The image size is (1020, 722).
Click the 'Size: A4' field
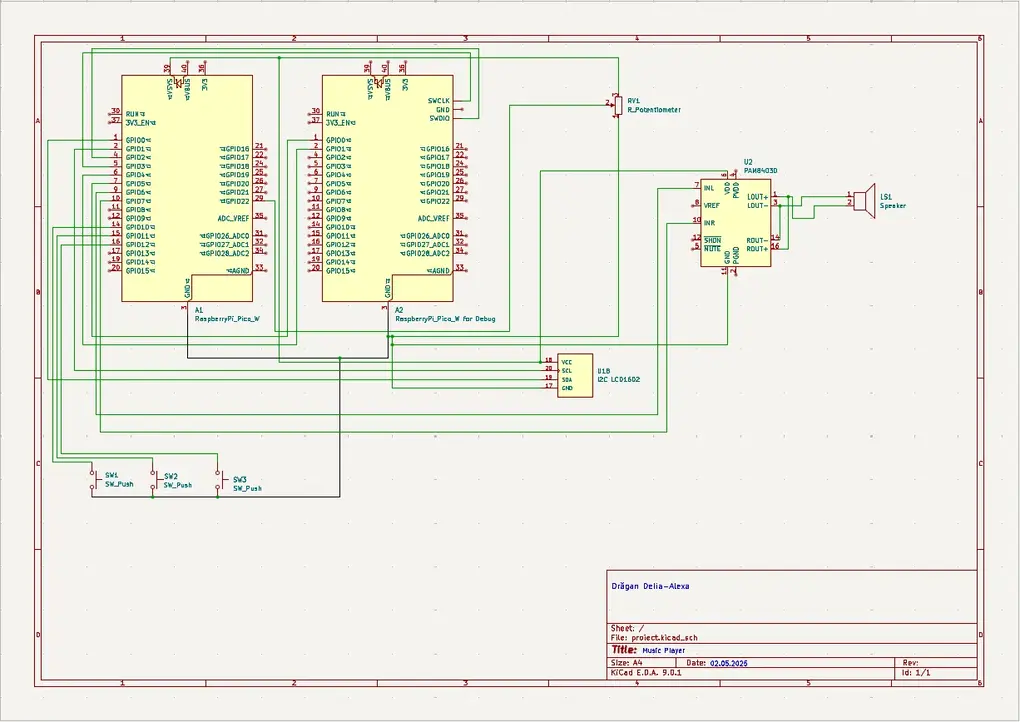626,663
